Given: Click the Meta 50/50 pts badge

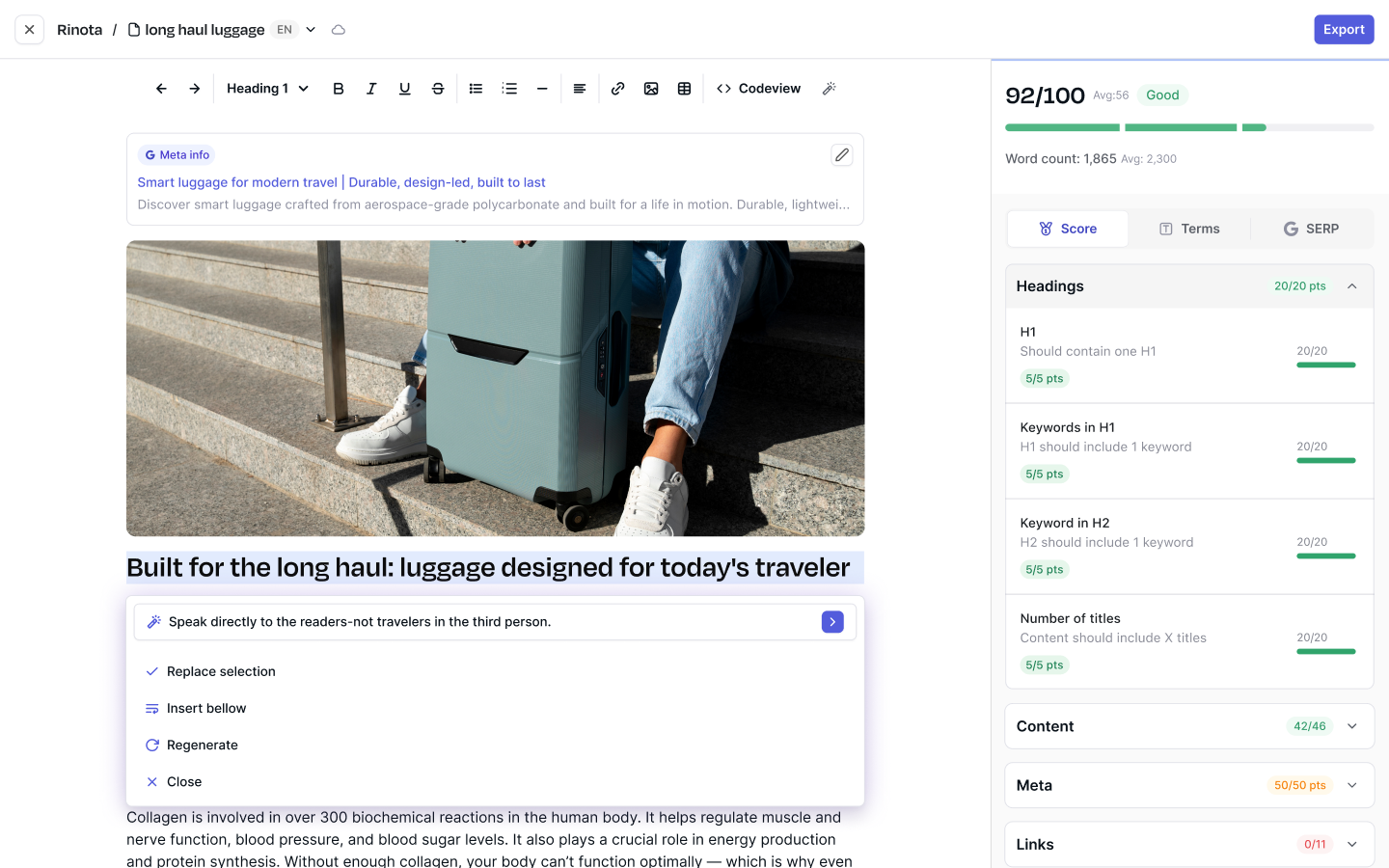Looking at the screenshot, I should (x=1299, y=785).
